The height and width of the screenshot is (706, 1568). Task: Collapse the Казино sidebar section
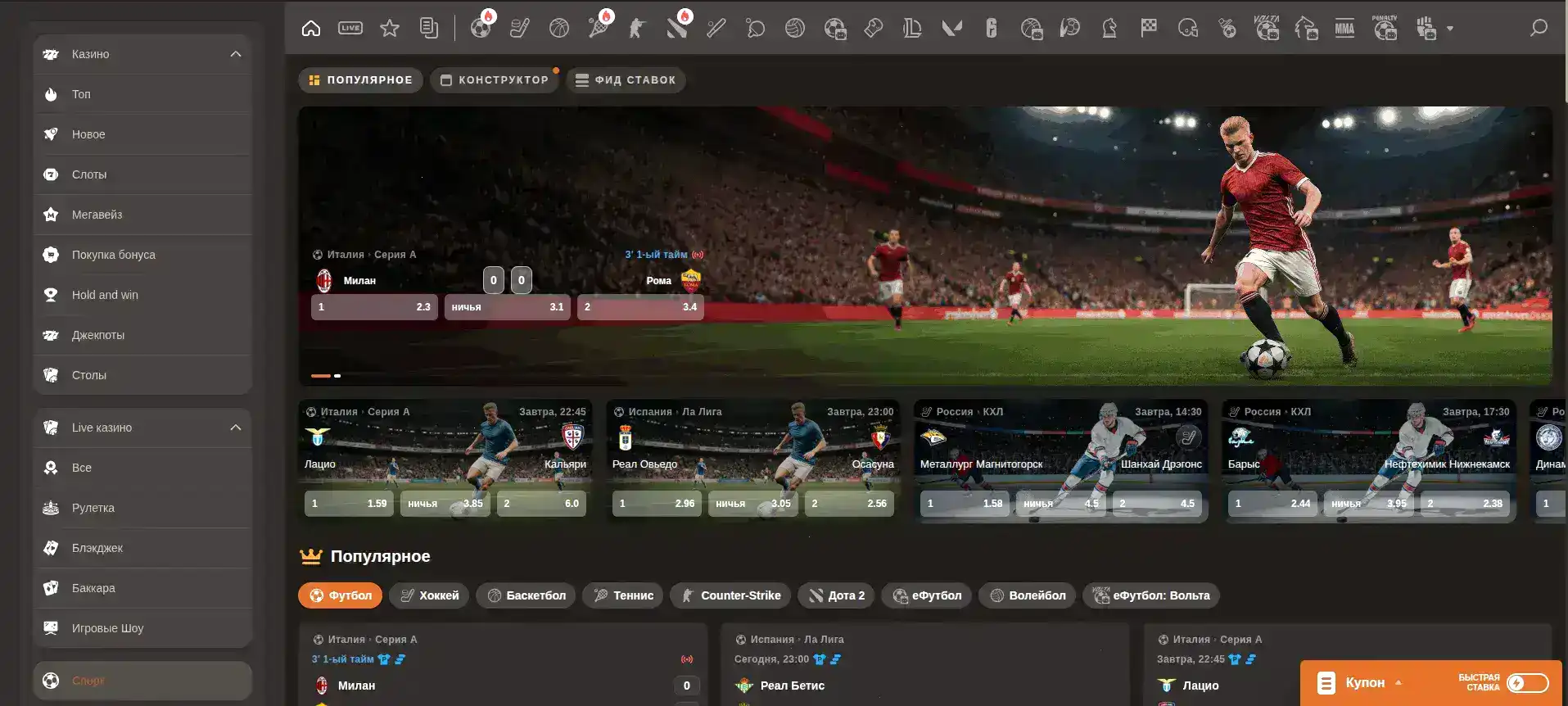point(236,54)
